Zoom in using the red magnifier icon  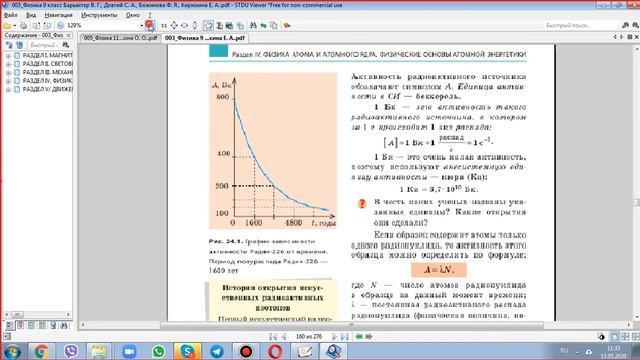[x=150, y=26]
